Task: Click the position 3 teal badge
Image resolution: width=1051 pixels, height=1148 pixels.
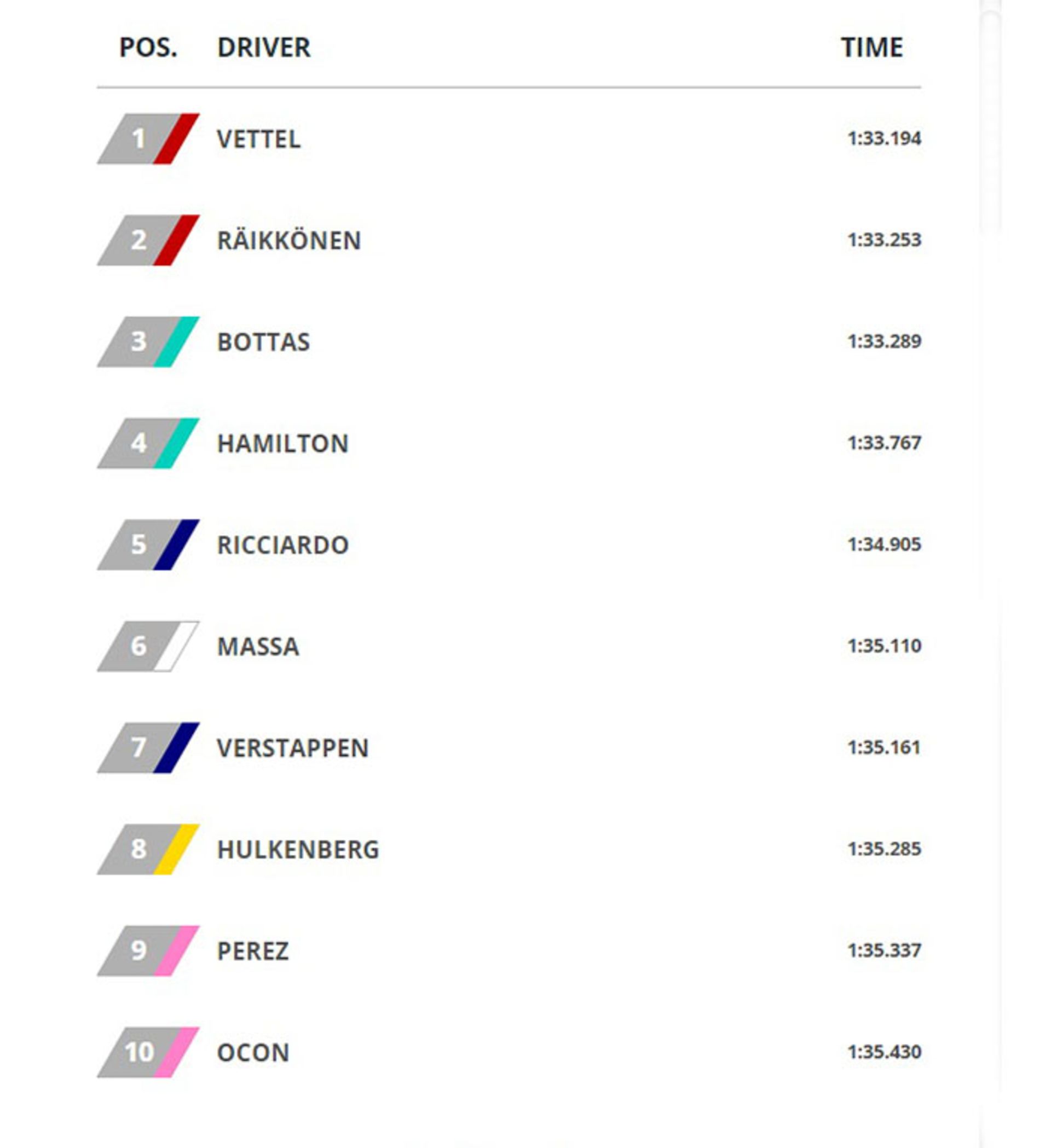Action: [x=148, y=341]
